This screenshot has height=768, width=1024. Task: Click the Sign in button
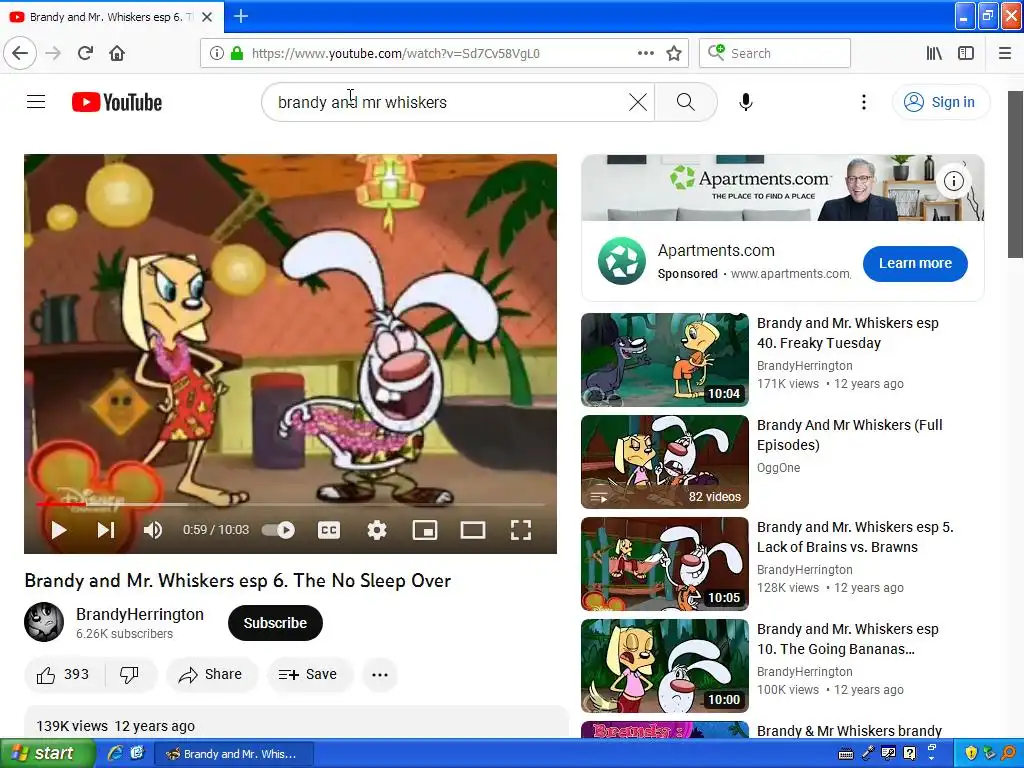click(x=940, y=102)
